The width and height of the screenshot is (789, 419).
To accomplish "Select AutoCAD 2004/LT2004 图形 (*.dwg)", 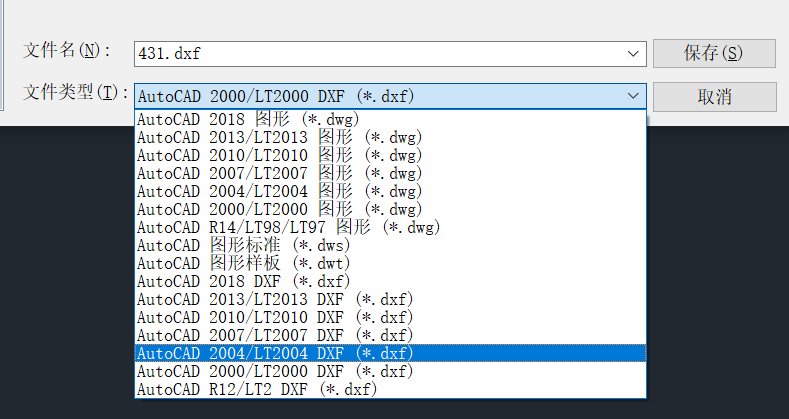I will [390, 192].
